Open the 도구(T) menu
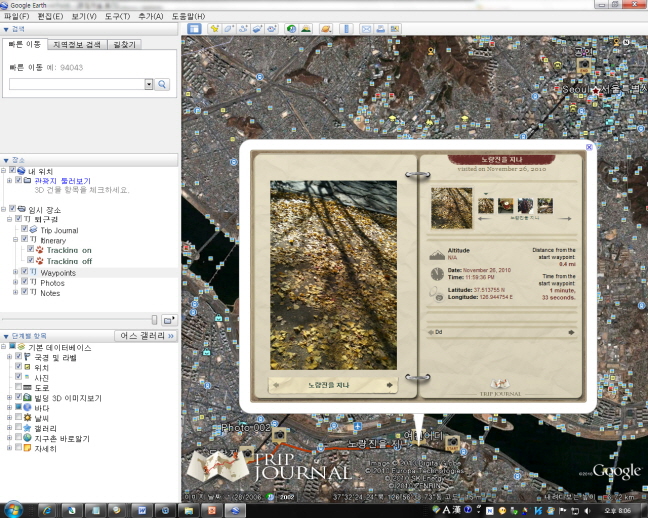Image resolution: width=648 pixels, height=518 pixels. click(x=117, y=16)
